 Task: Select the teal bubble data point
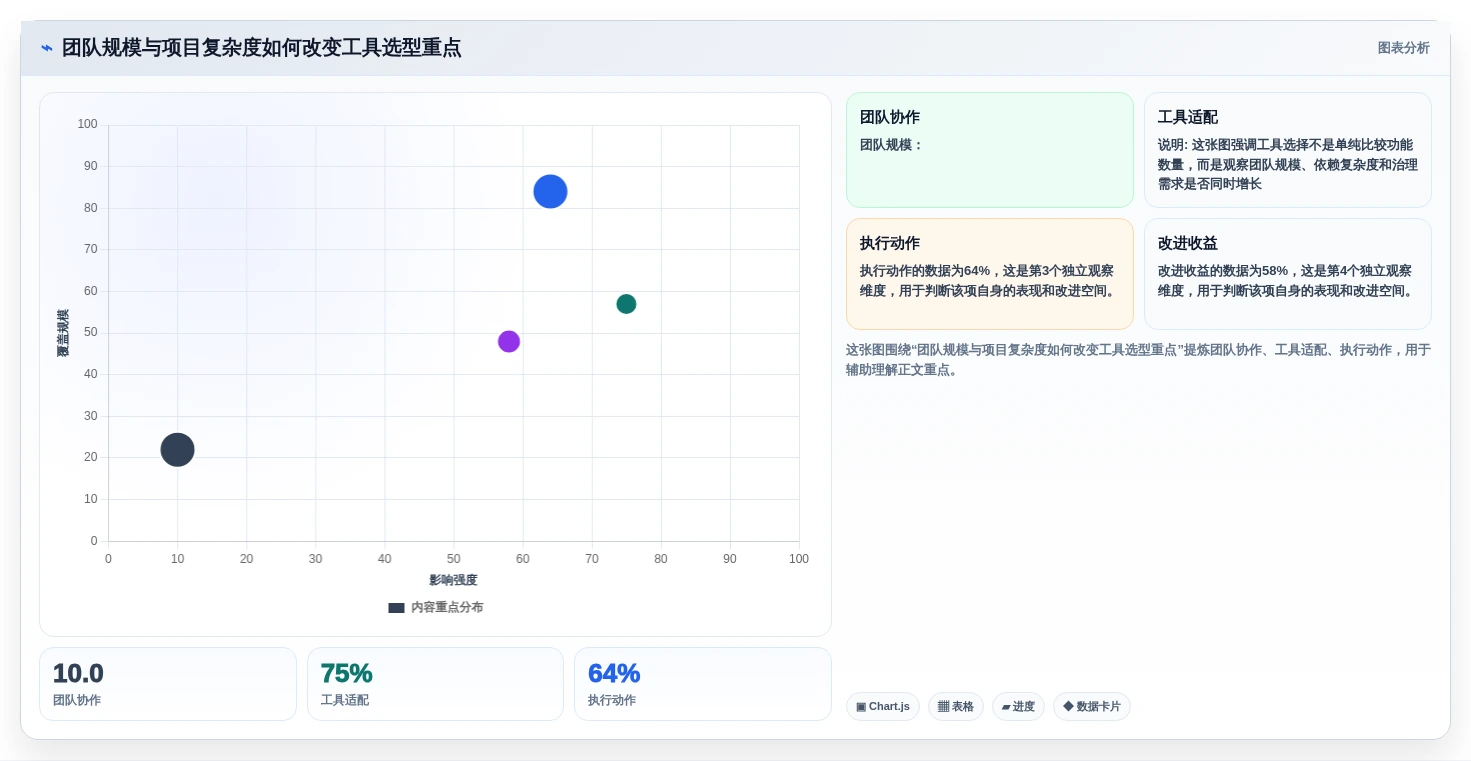click(626, 304)
